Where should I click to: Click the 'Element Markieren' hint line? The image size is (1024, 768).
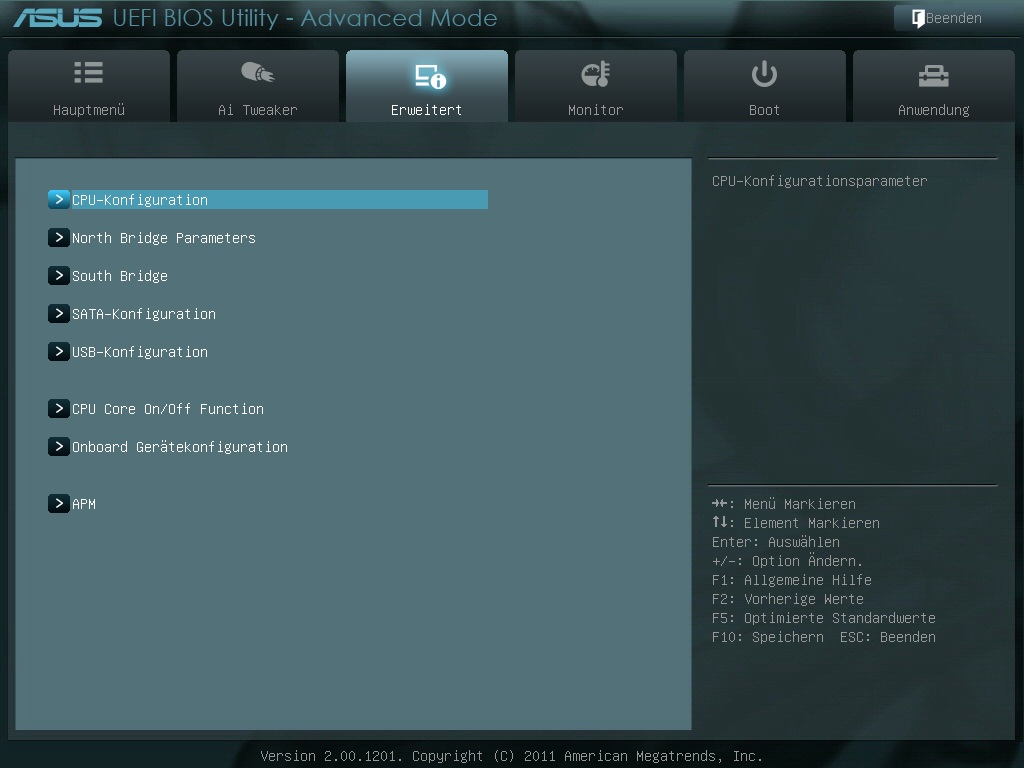(x=795, y=523)
